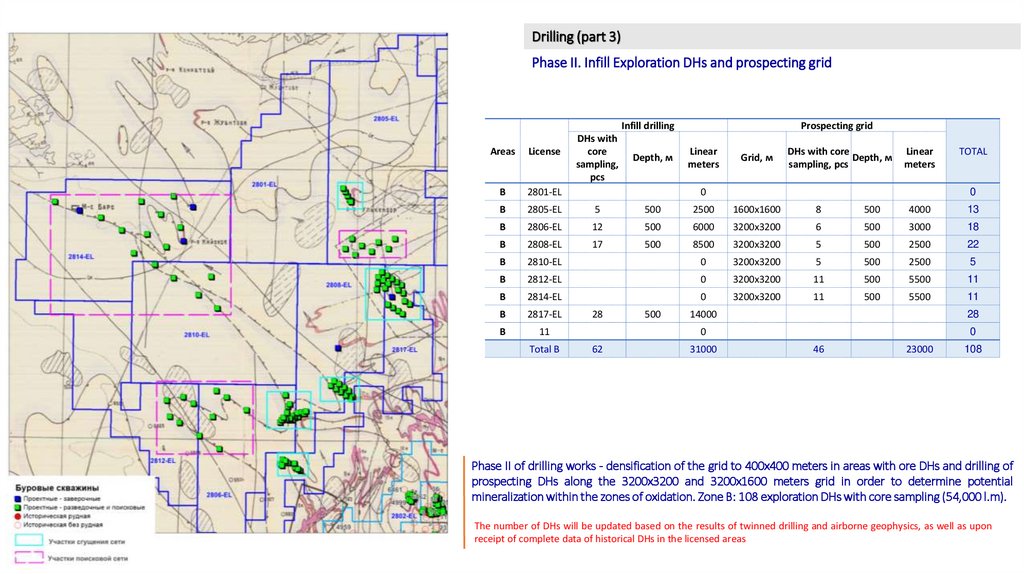Select the '2805-EL' license cell in the table
The height and width of the screenshot is (574, 1024).
coord(544,210)
